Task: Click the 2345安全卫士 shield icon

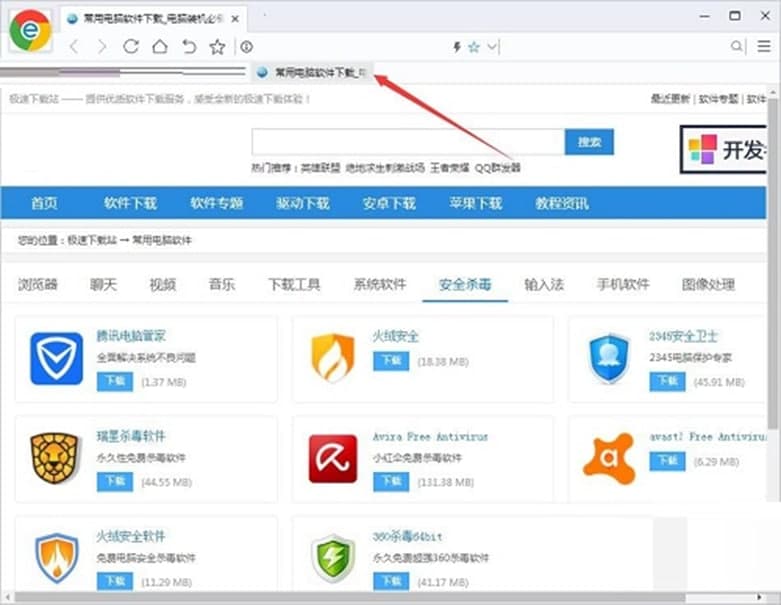Action: tap(609, 359)
